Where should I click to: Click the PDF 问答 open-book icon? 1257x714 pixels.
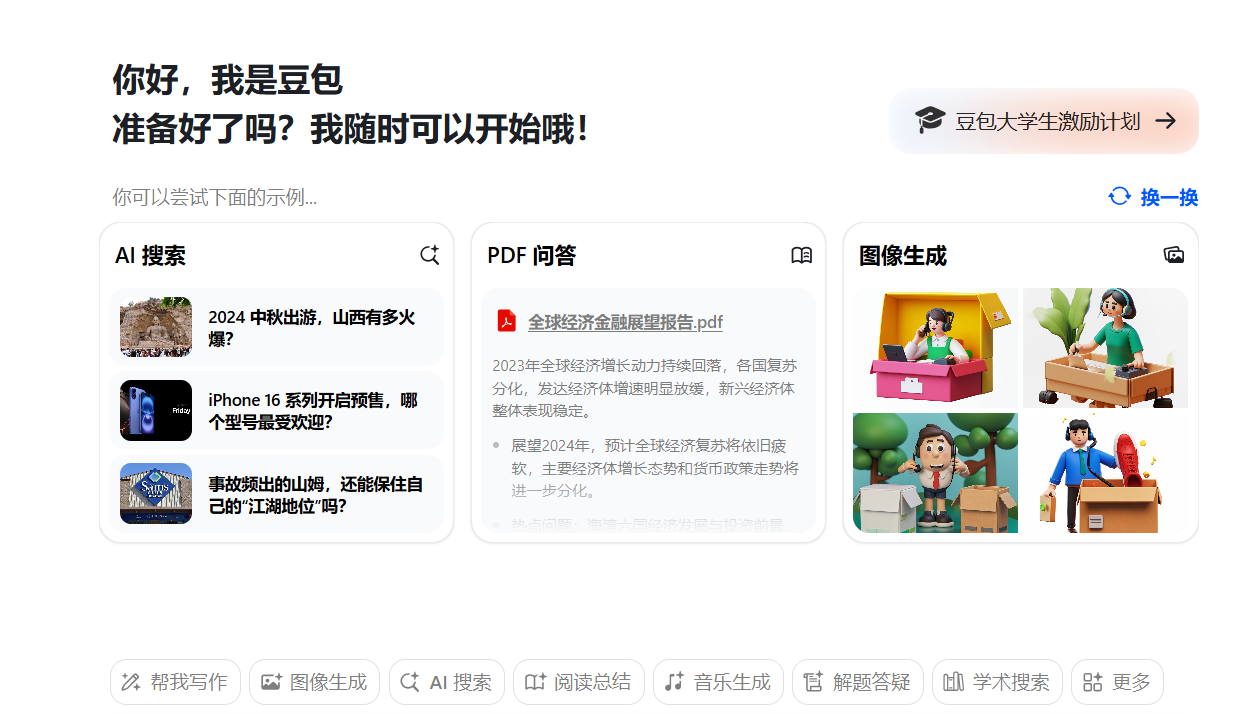(801, 255)
